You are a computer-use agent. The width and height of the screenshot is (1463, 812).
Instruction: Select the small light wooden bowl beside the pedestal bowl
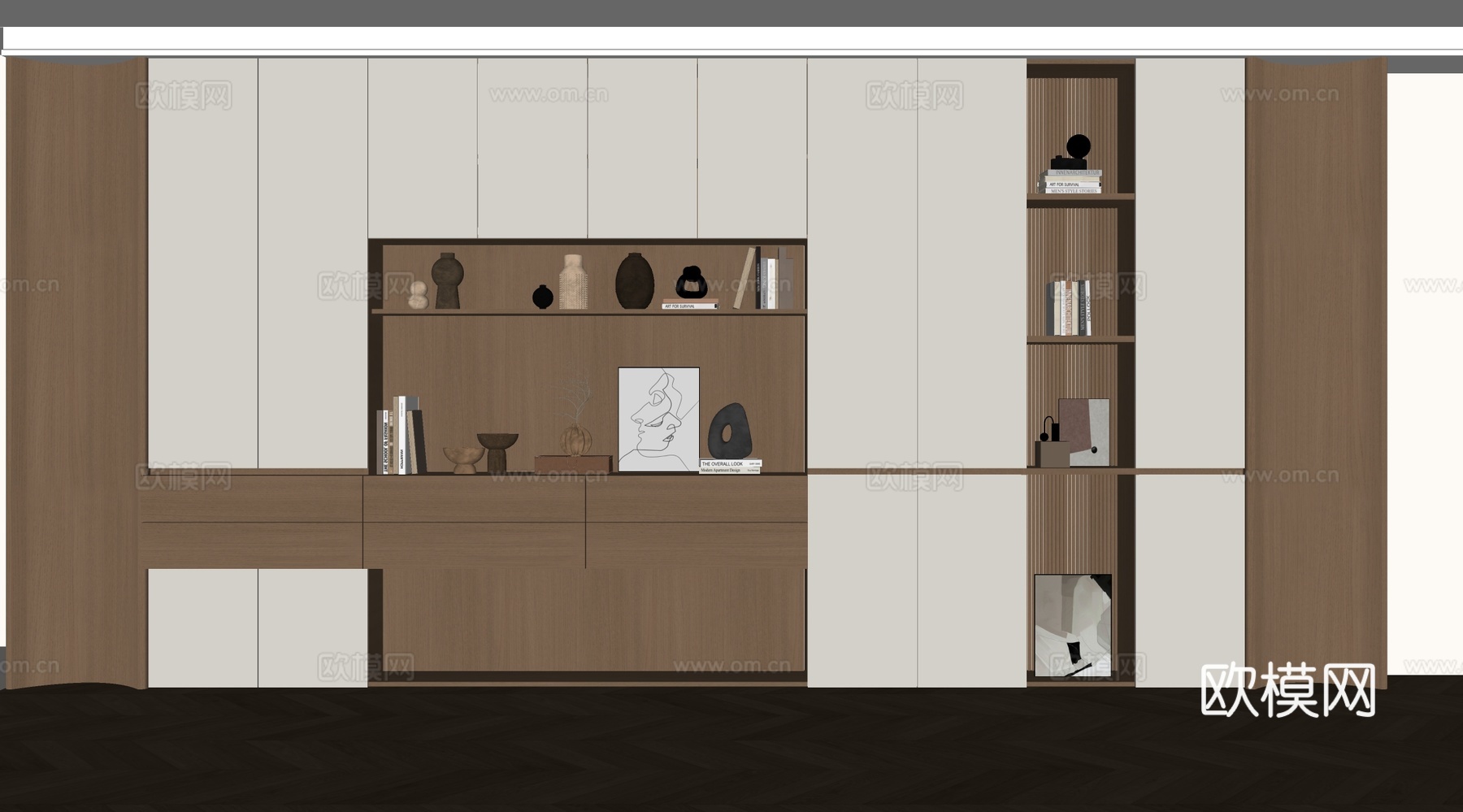(x=464, y=458)
